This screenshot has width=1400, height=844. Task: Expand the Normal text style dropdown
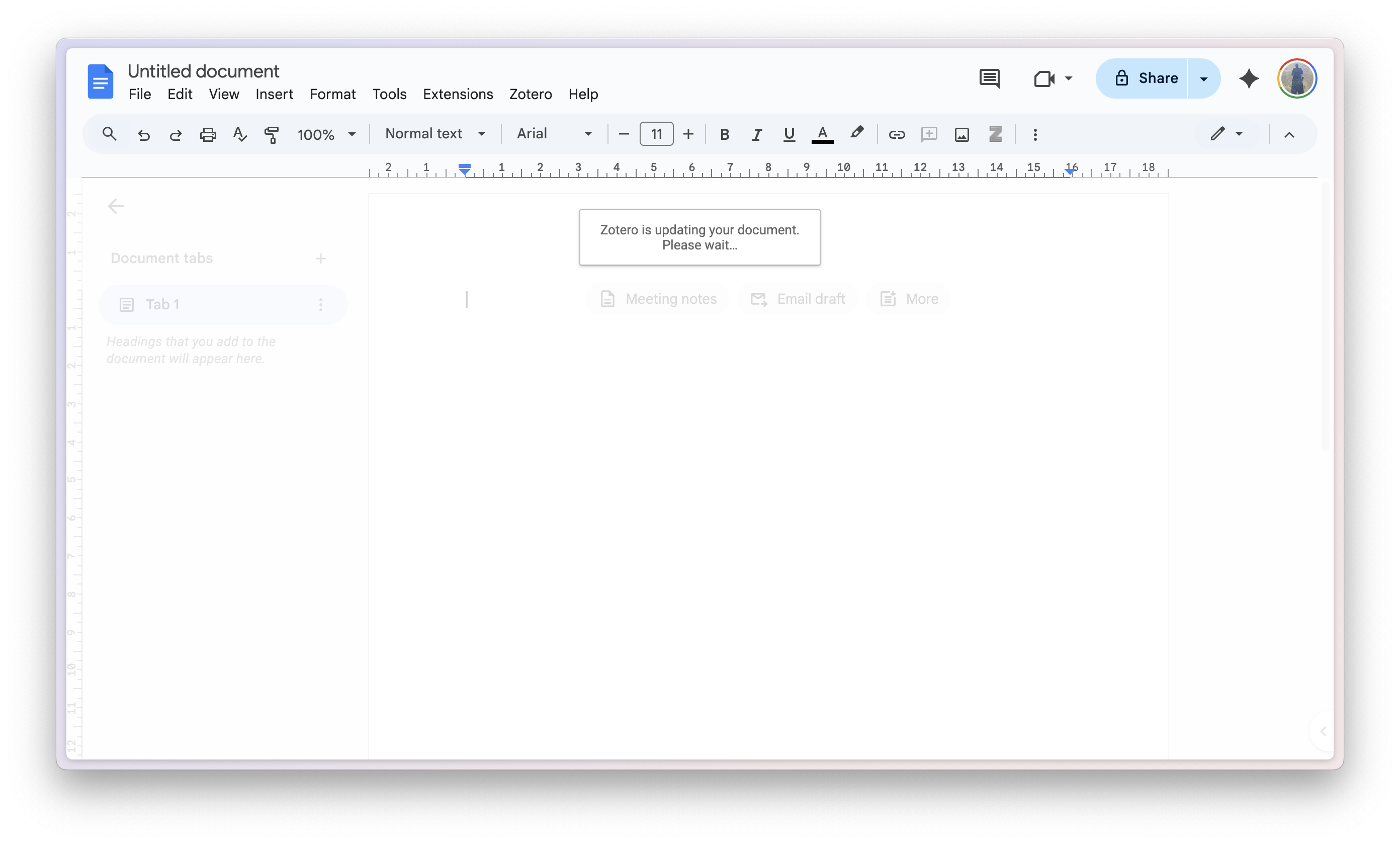click(x=435, y=134)
